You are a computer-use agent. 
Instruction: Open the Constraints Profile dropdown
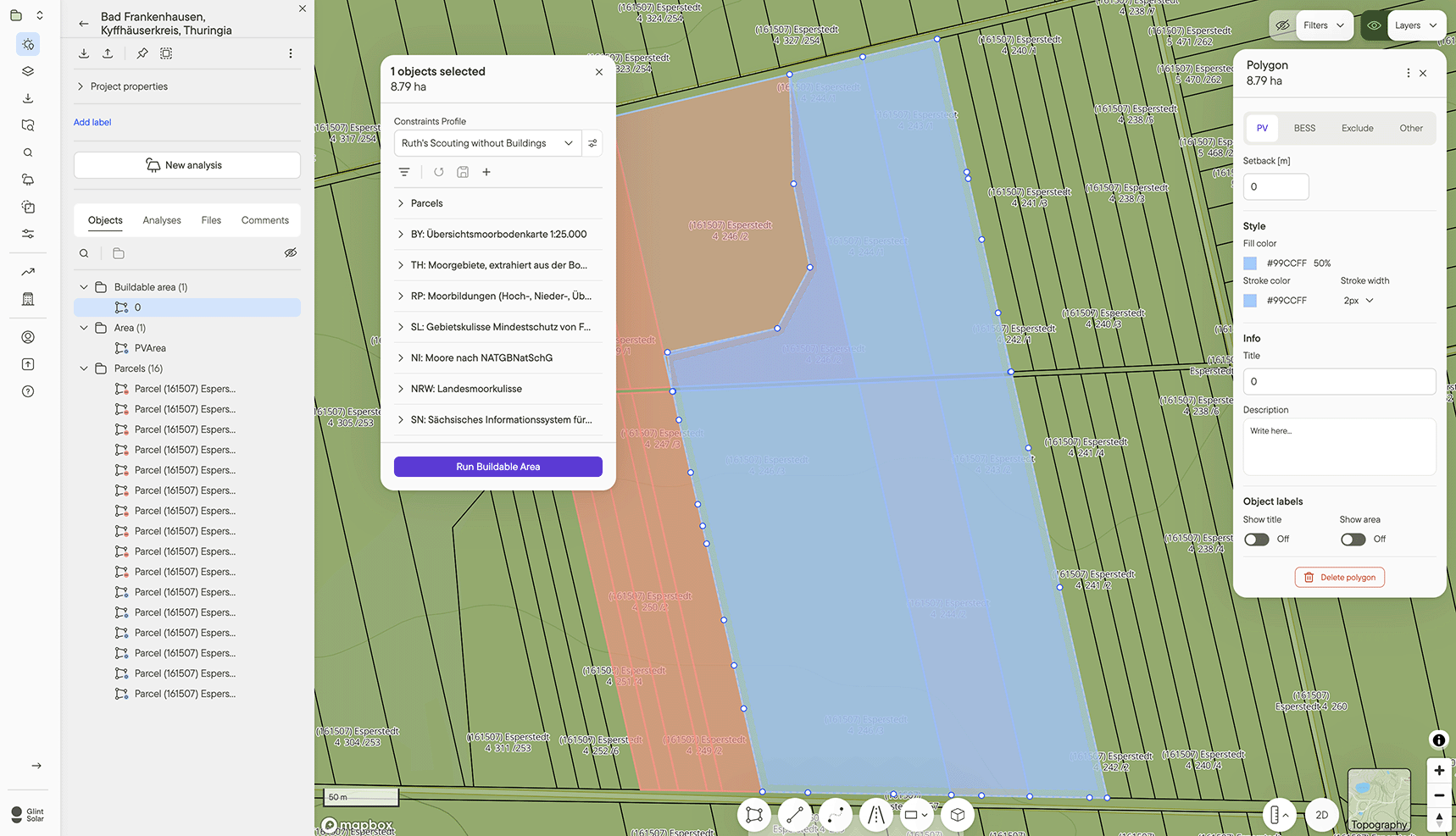point(487,143)
